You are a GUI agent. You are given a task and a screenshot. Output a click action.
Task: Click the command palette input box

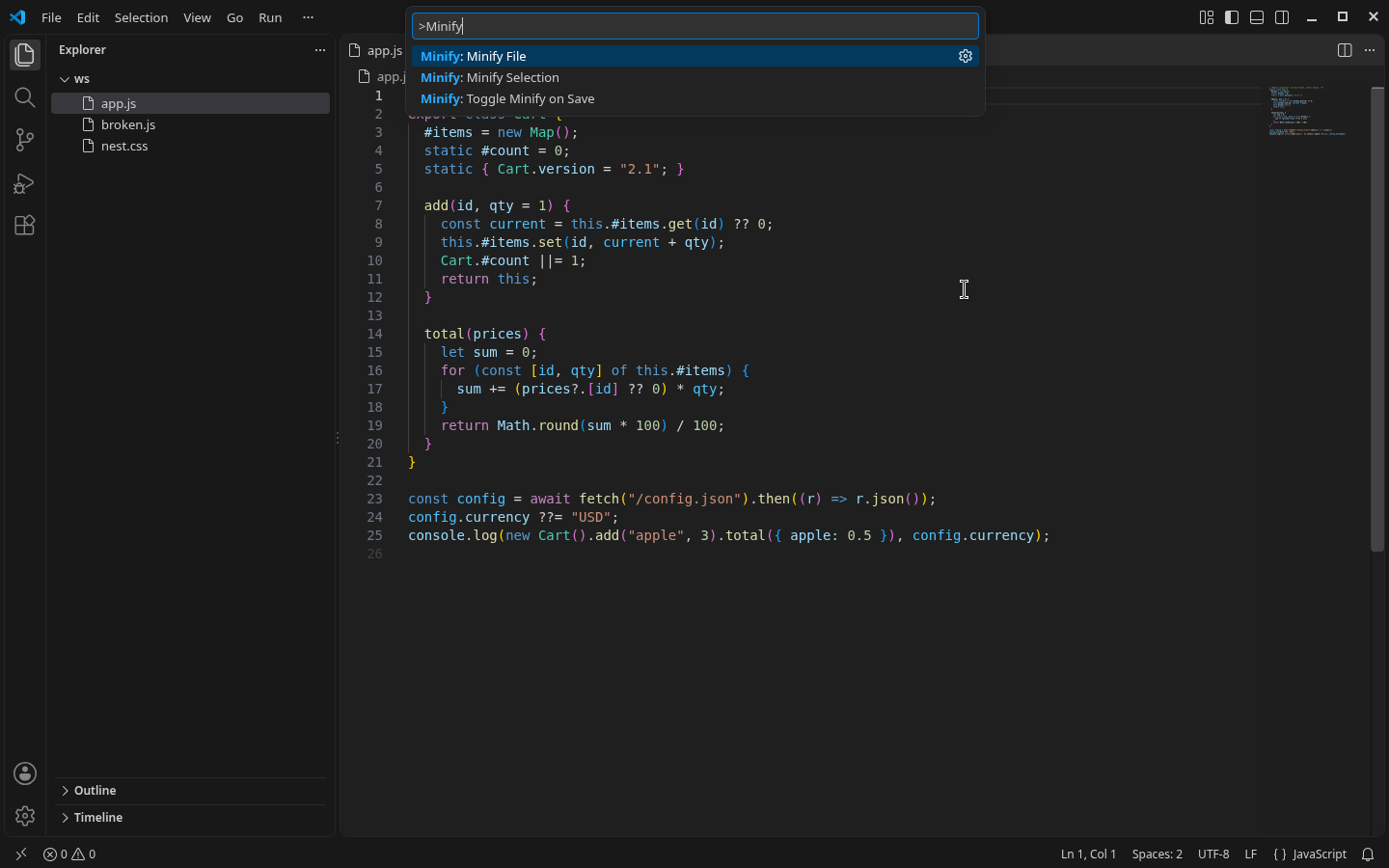(694, 26)
